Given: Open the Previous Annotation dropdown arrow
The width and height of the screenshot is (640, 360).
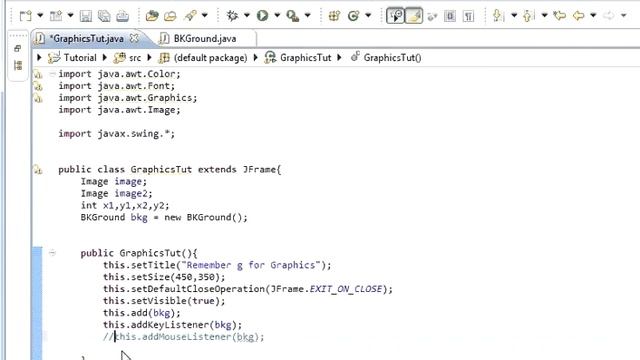Looking at the screenshot, I should click(544, 16).
